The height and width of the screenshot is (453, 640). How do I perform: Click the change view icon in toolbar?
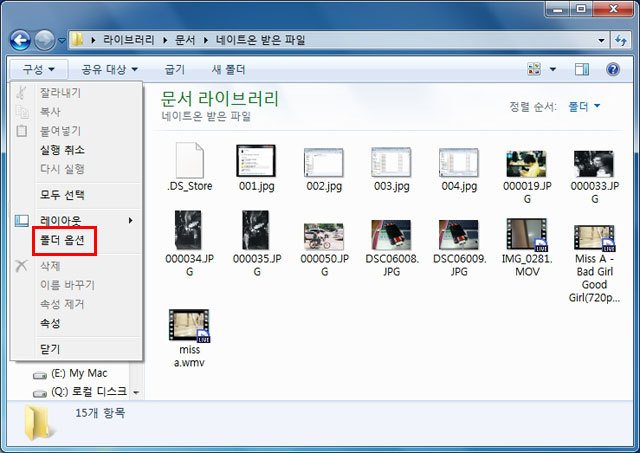[x=535, y=69]
